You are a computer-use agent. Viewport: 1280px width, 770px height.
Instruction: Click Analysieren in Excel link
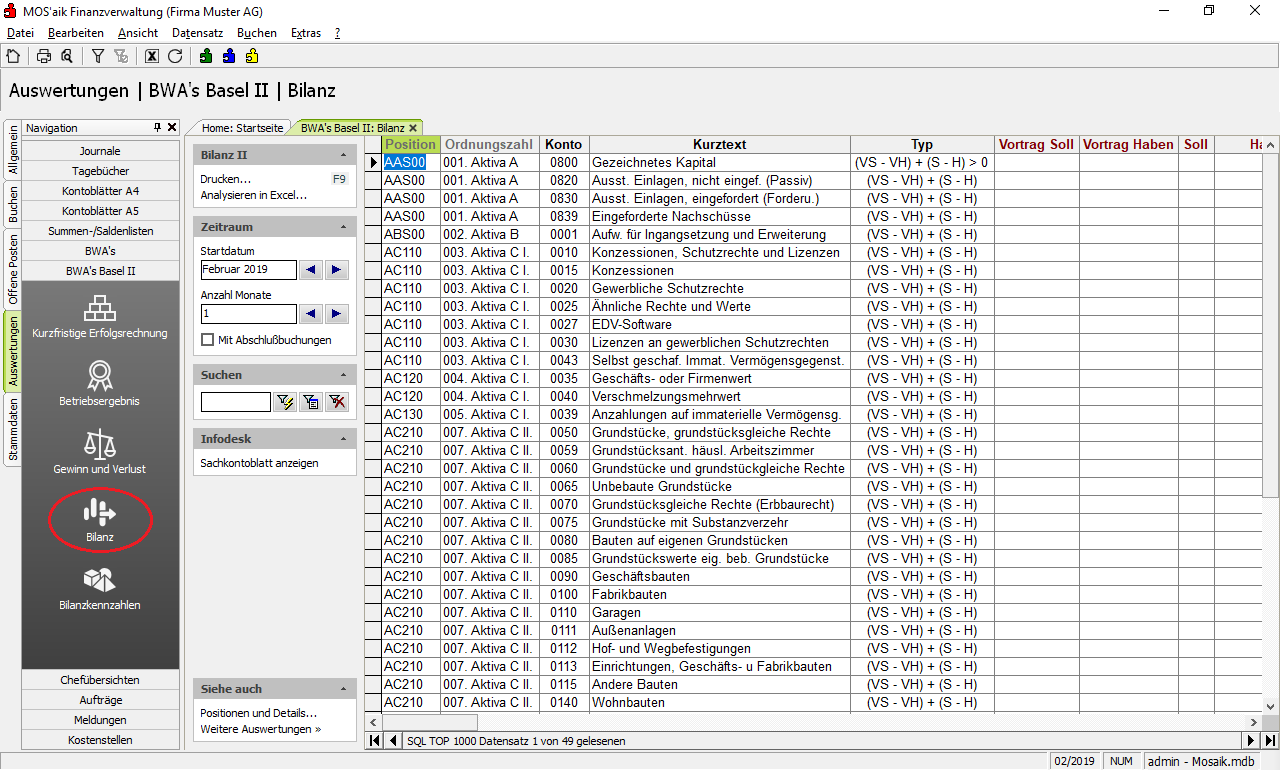click(253, 195)
